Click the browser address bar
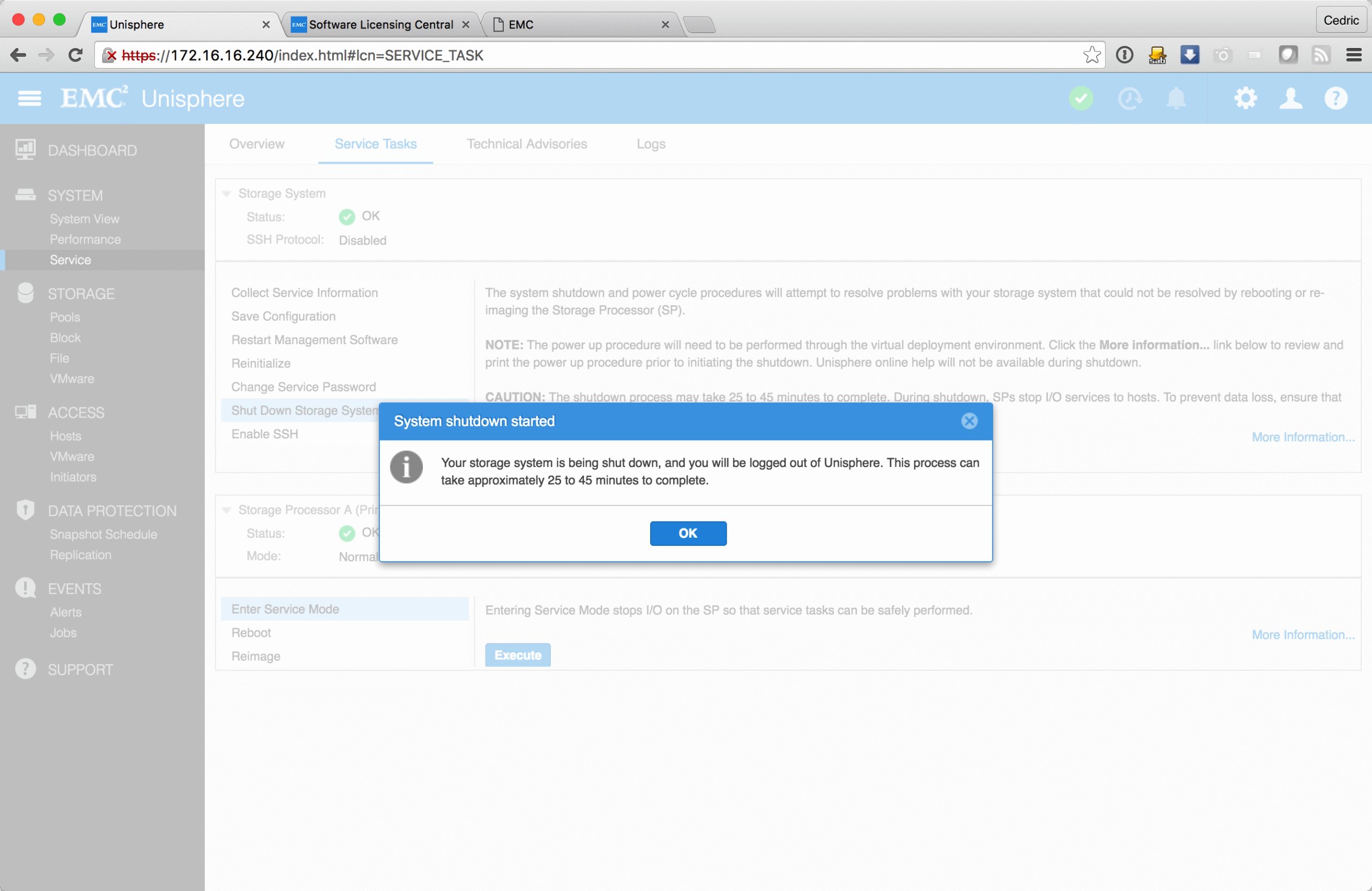This screenshot has width=1372, height=891. pos(577,55)
